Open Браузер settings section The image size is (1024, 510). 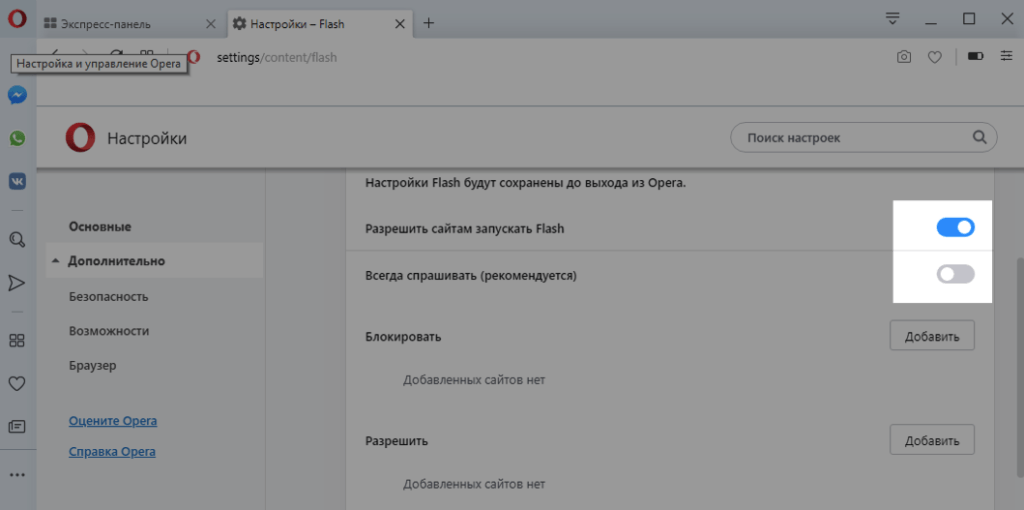[x=93, y=366]
